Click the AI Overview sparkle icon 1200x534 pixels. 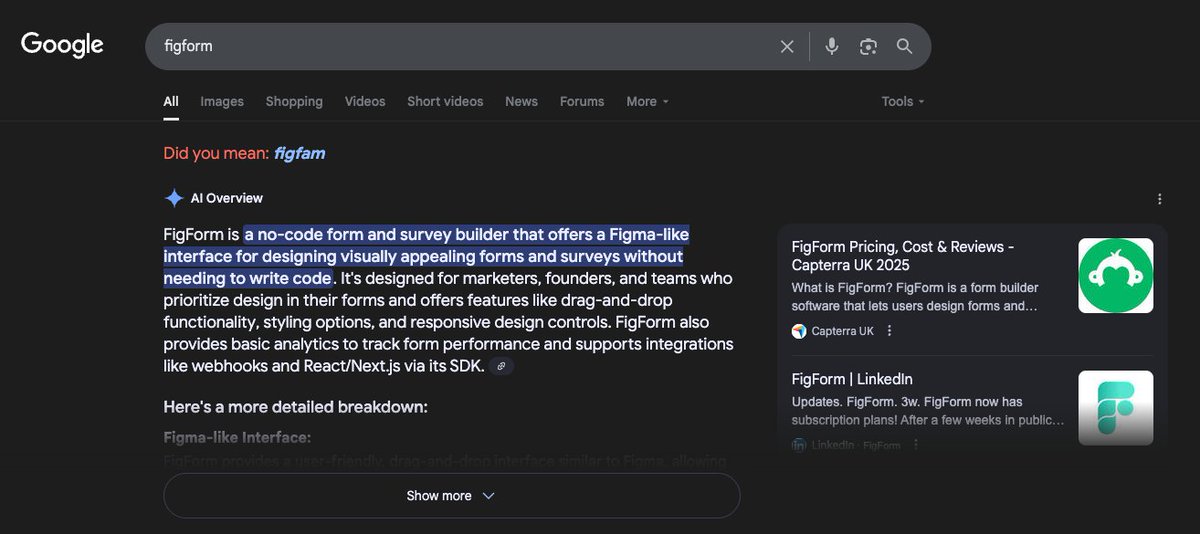[174, 198]
